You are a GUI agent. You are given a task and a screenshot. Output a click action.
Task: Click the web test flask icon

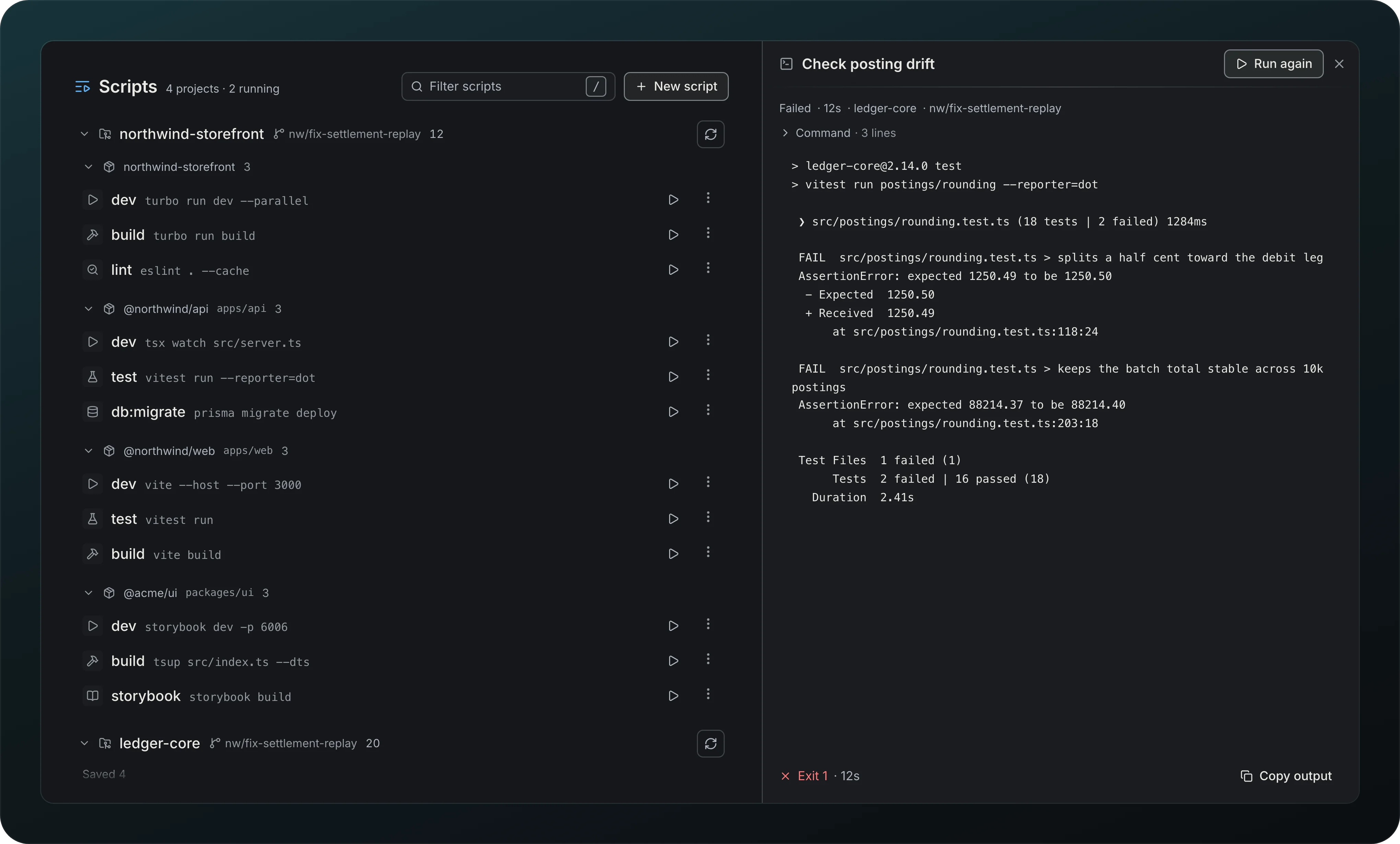(x=93, y=518)
